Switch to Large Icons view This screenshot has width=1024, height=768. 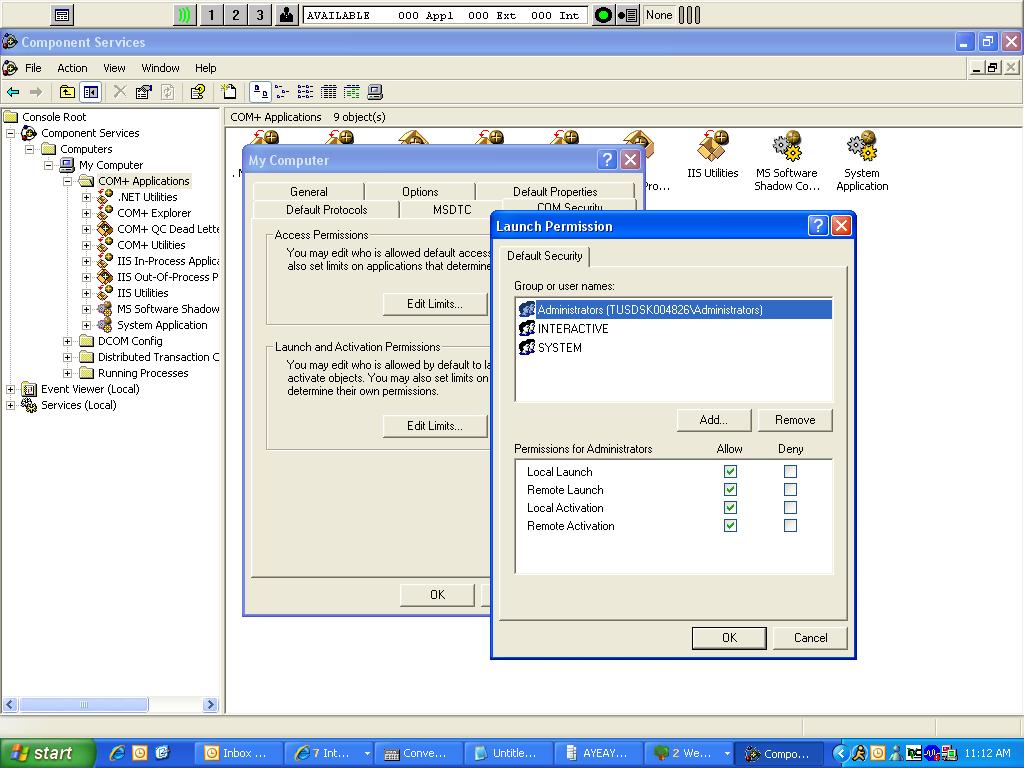(260, 92)
